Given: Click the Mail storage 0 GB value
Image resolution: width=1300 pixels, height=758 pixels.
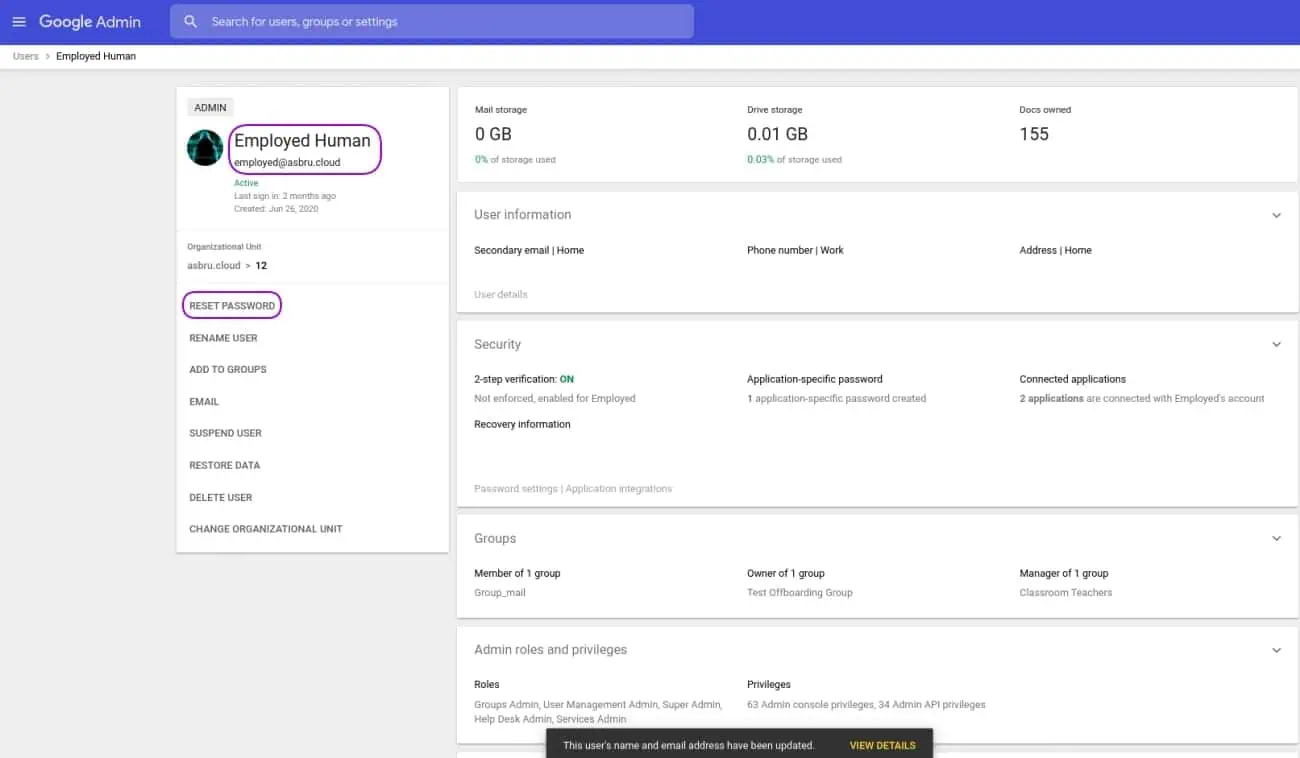Looking at the screenshot, I should coord(493,134).
